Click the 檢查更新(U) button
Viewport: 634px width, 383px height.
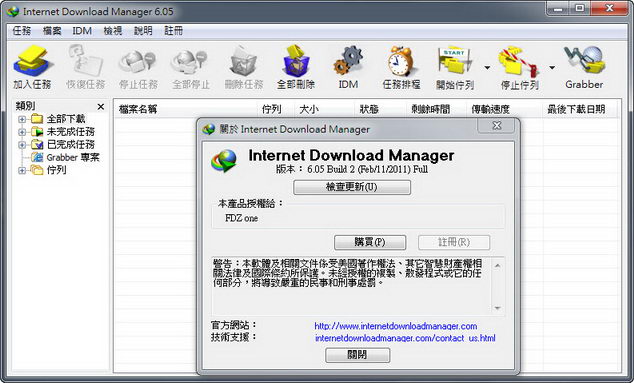tap(352, 187)
